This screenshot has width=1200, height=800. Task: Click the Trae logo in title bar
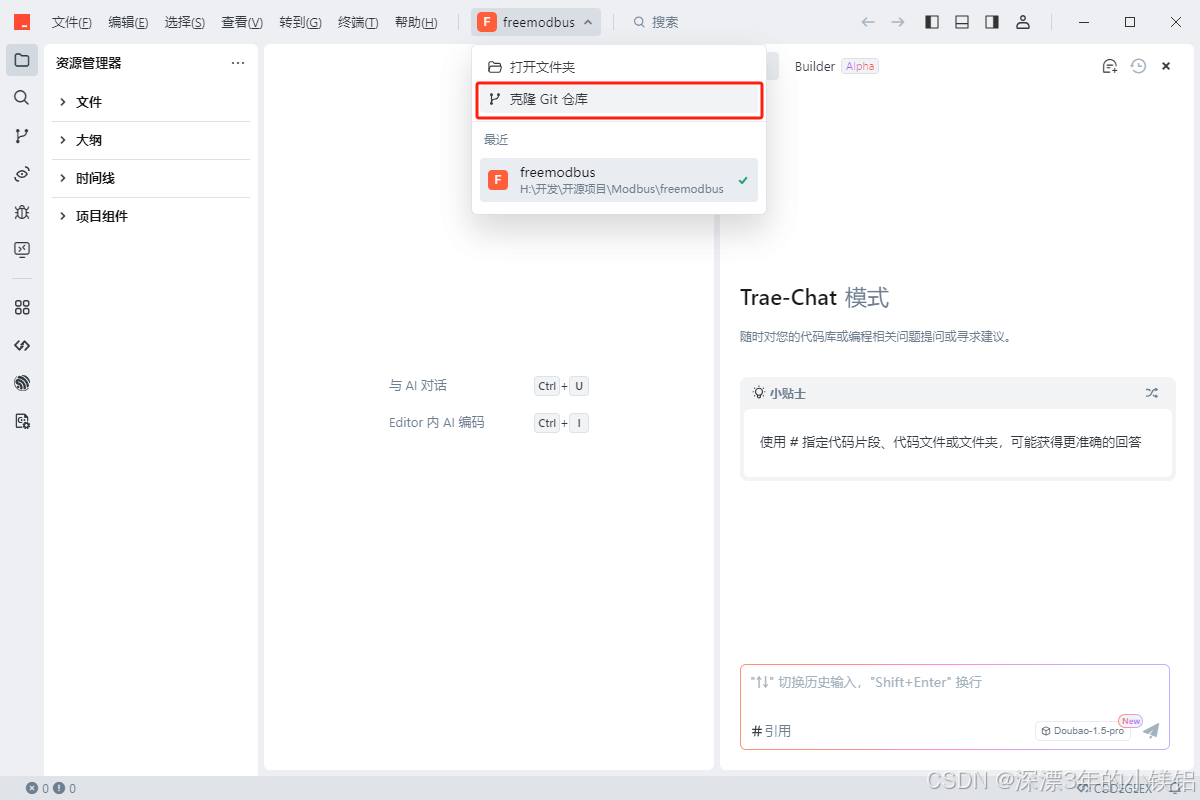21,22
